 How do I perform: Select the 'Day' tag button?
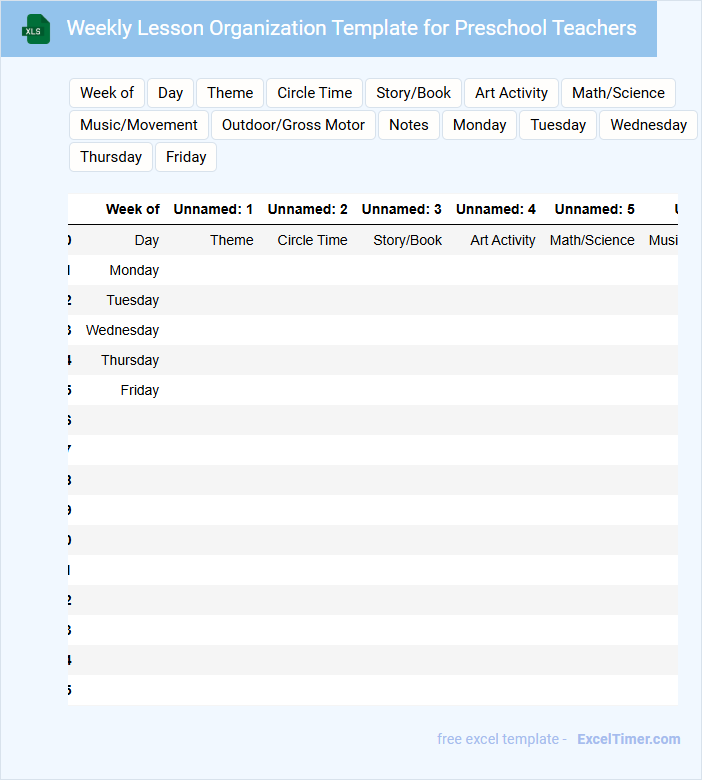point(170,93)
